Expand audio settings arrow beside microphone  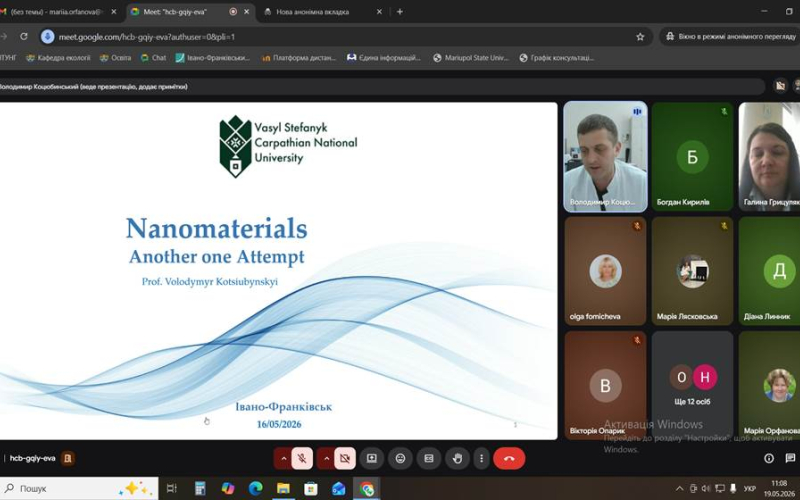coord(284,458)
